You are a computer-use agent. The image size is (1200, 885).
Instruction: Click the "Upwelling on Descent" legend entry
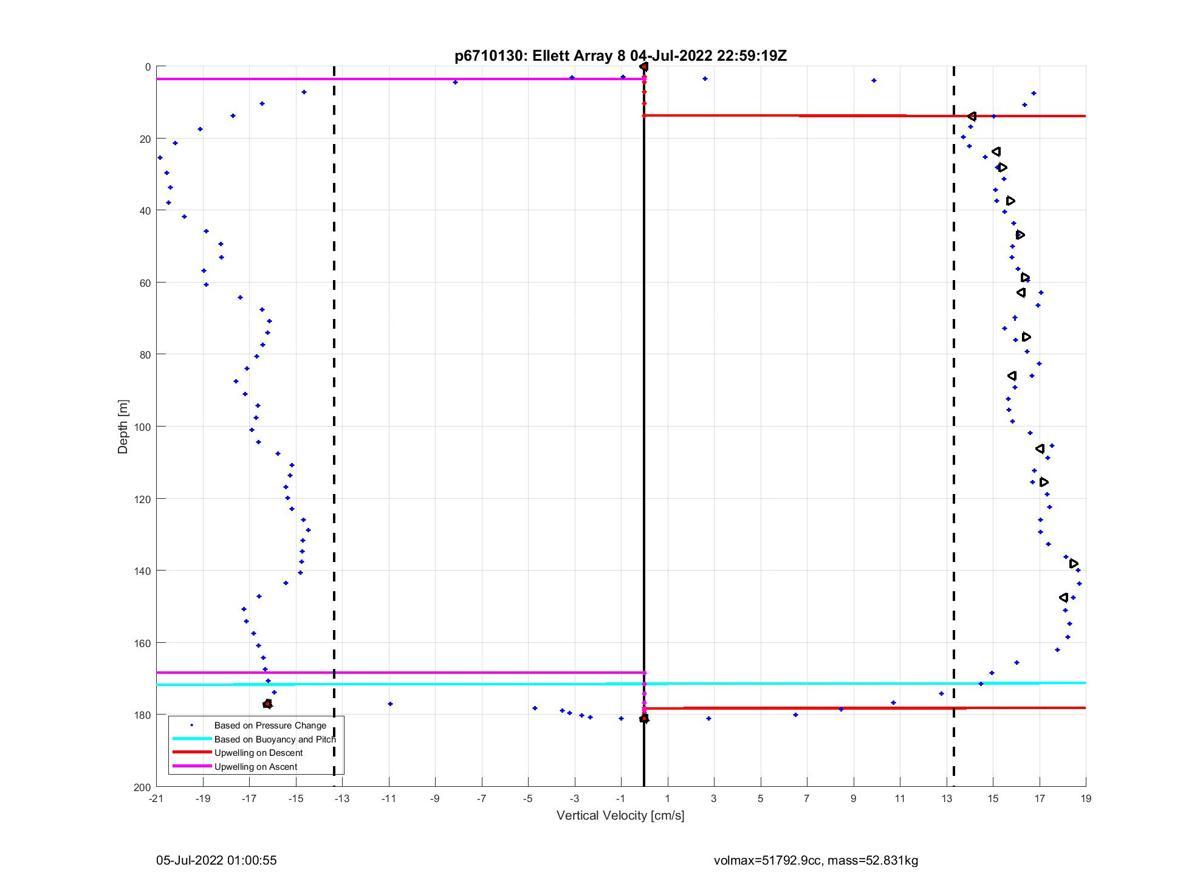(258, 752)
